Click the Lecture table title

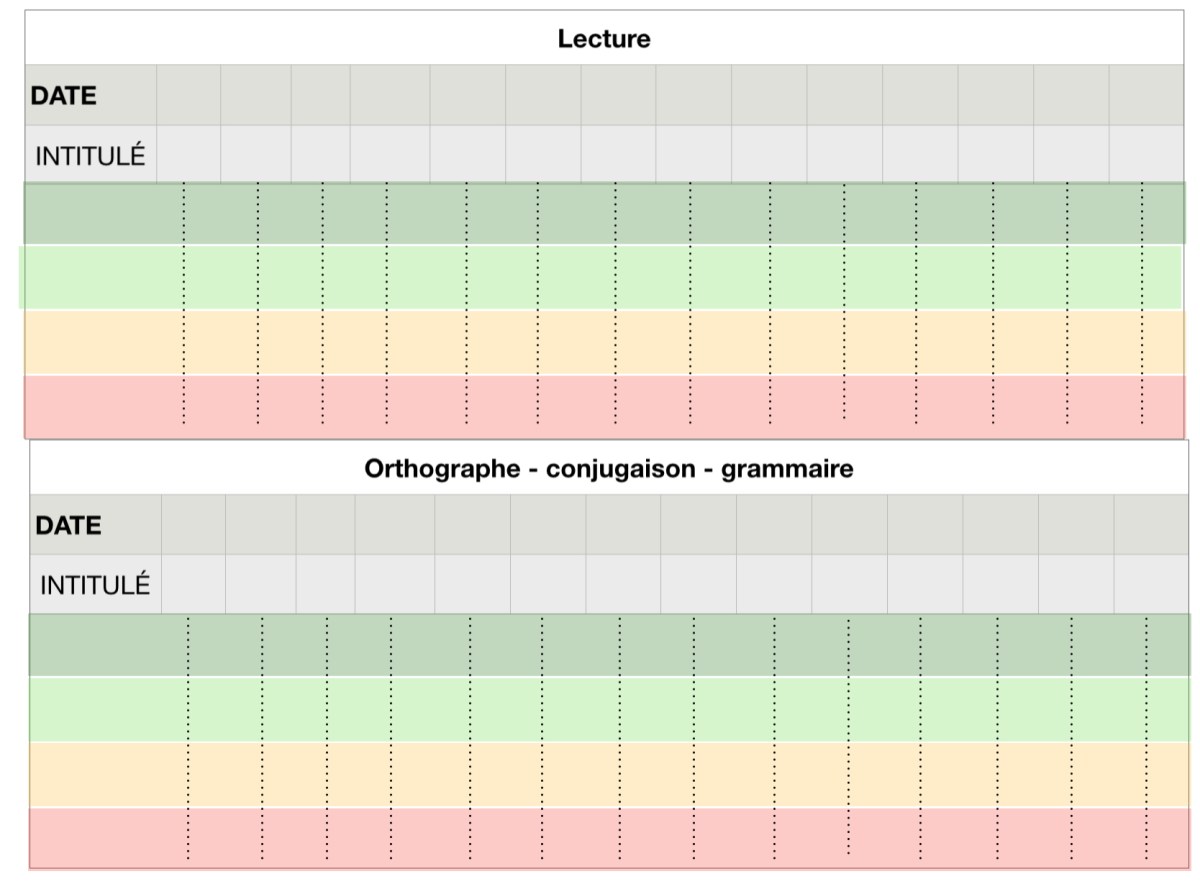coord(604,39)
